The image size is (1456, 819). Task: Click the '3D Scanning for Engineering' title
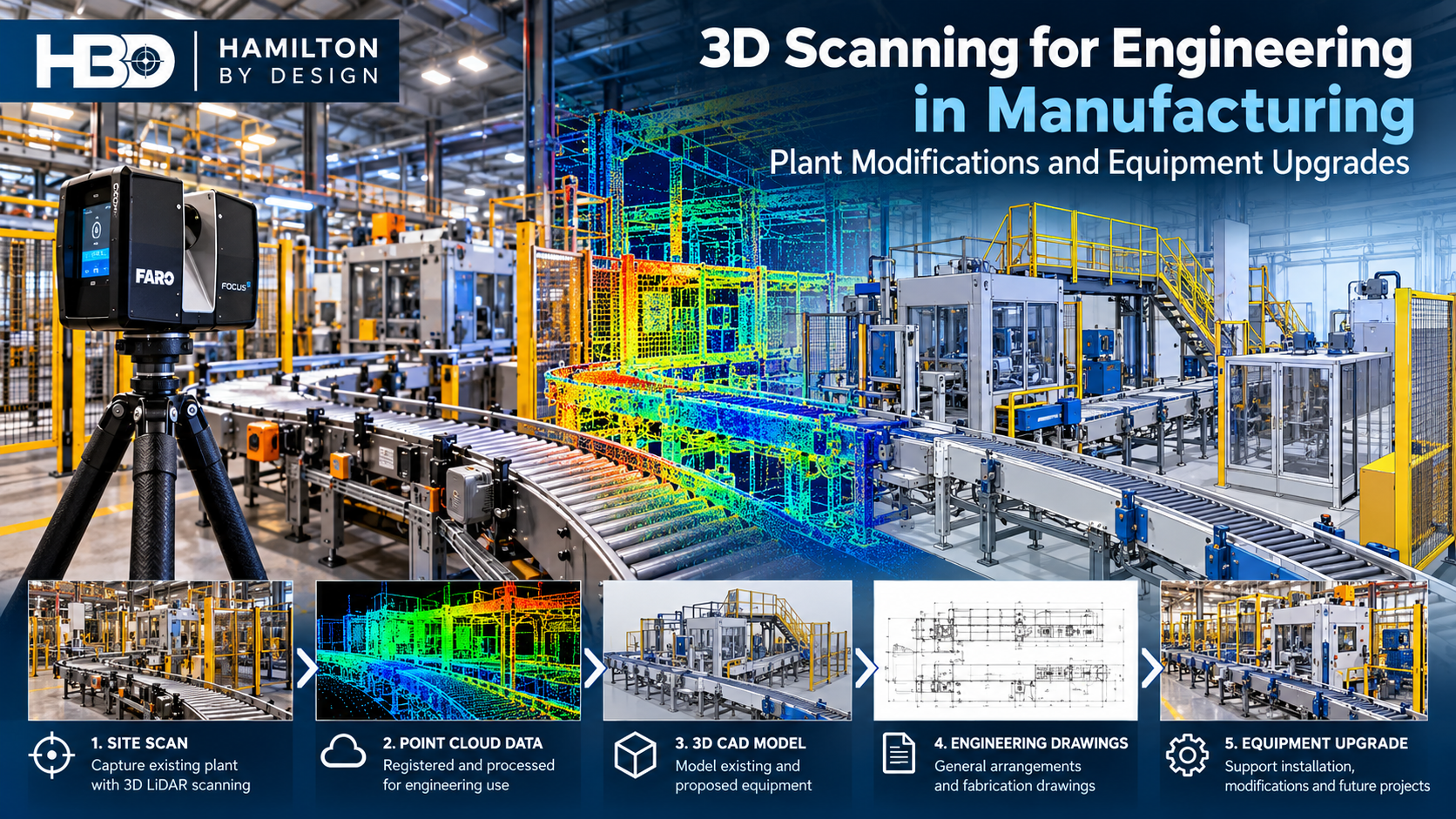tap(1055, 50)
